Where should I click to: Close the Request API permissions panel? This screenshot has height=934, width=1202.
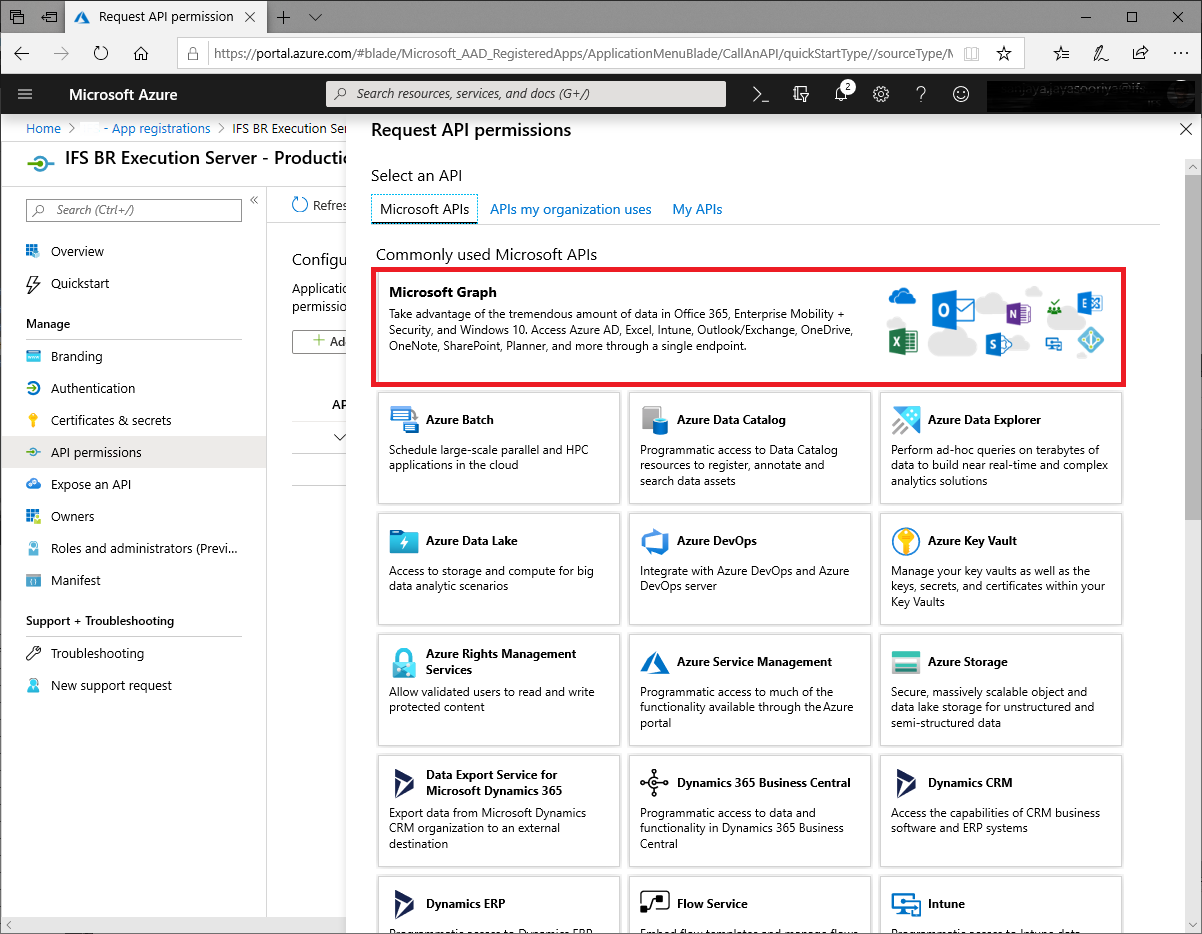pos(1186,129)
